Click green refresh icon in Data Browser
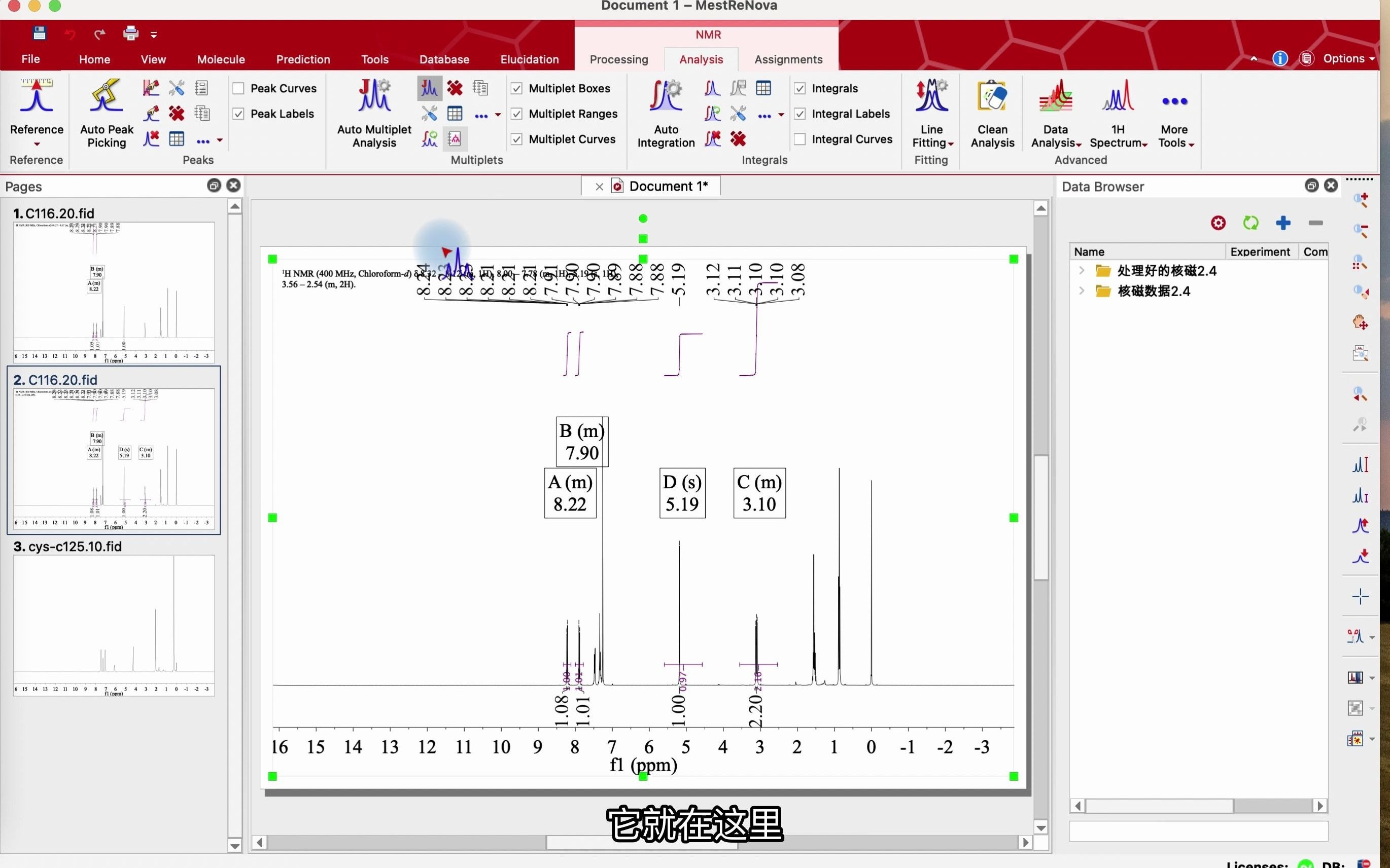Screen dimensions: 1390x868 pos(1250,223)
